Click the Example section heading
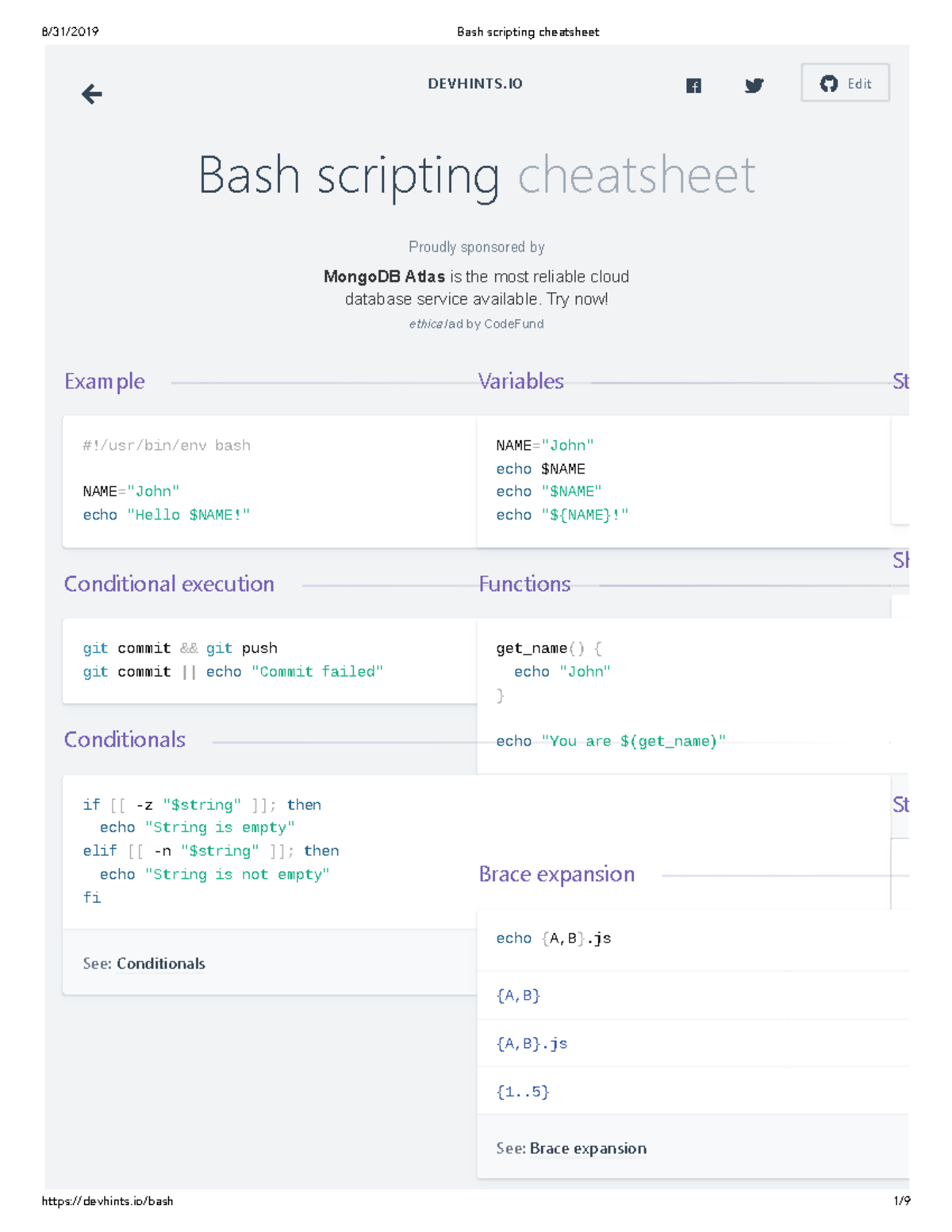The image size is (952, 1232). 105,382
